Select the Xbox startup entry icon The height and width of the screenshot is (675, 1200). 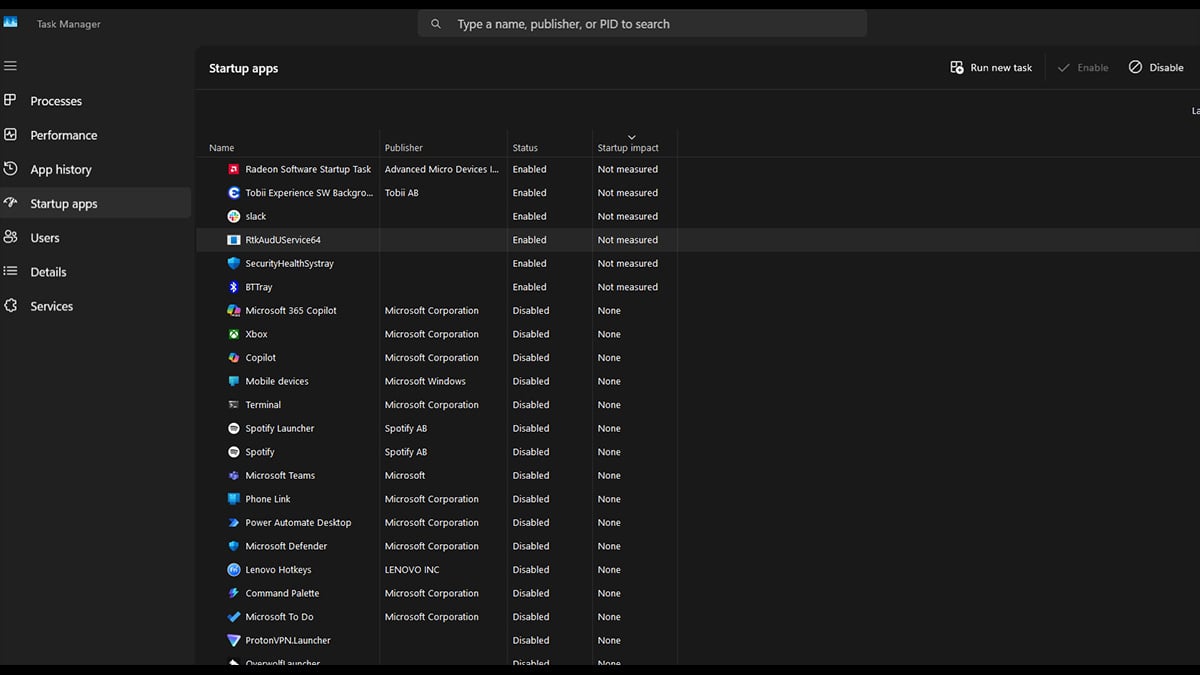point(234,334)
